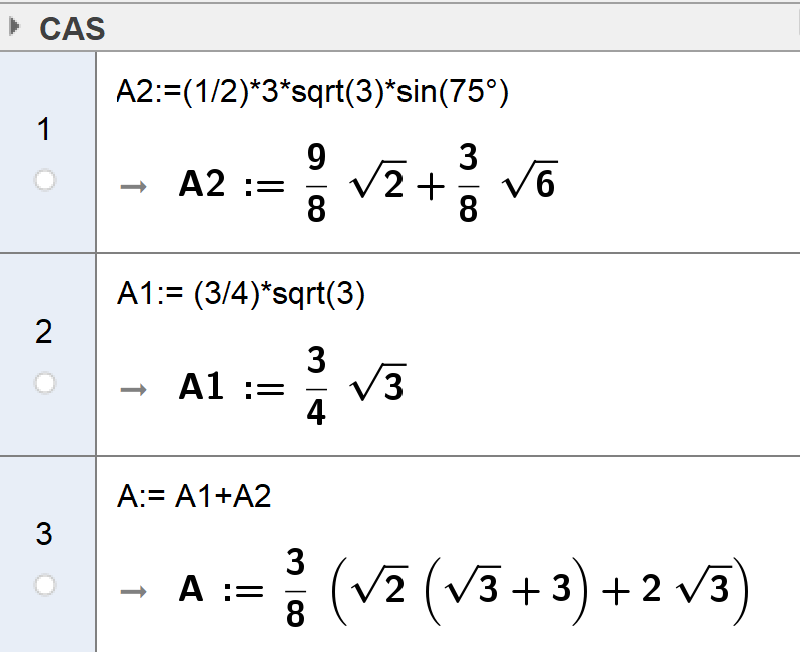800x652 pixels.
Task: Select row 1 by its number header
Action: [x=43, y=129]
